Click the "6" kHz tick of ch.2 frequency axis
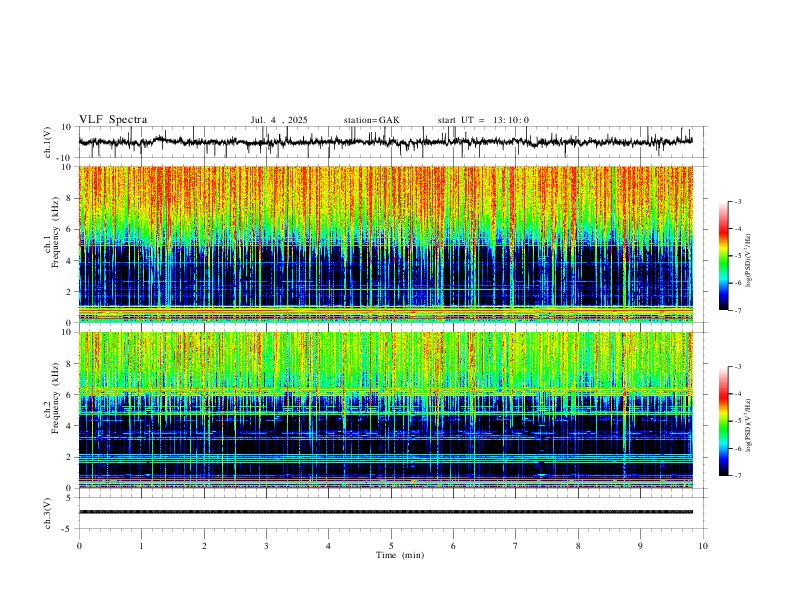This screenshot has height=612, width=792. click(x=70, y=394)
